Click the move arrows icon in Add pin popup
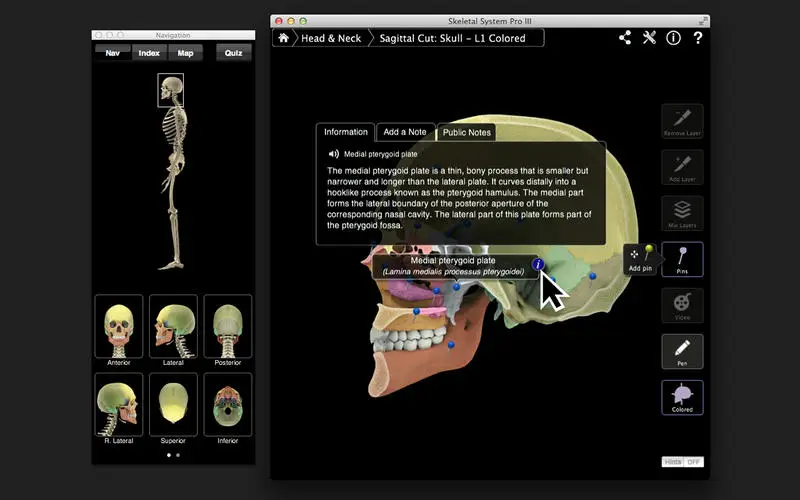 click(x=634, y=254)
